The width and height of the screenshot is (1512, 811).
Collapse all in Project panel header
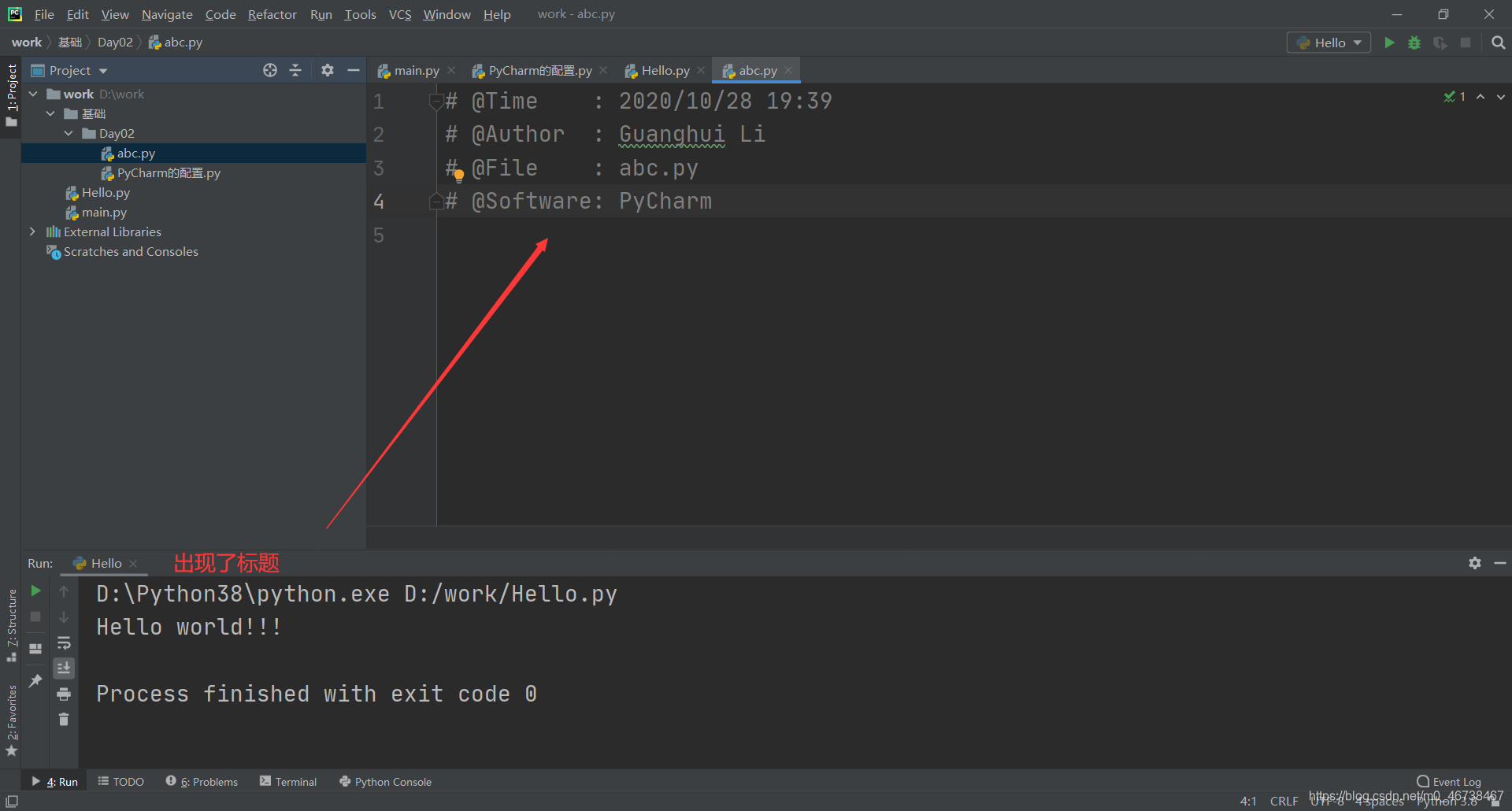point(295,70)
